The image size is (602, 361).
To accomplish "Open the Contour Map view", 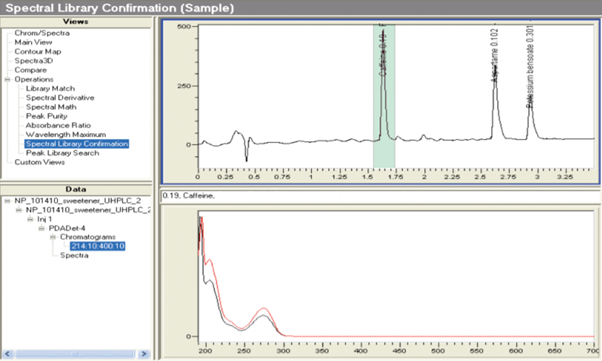I will (38, 51).
